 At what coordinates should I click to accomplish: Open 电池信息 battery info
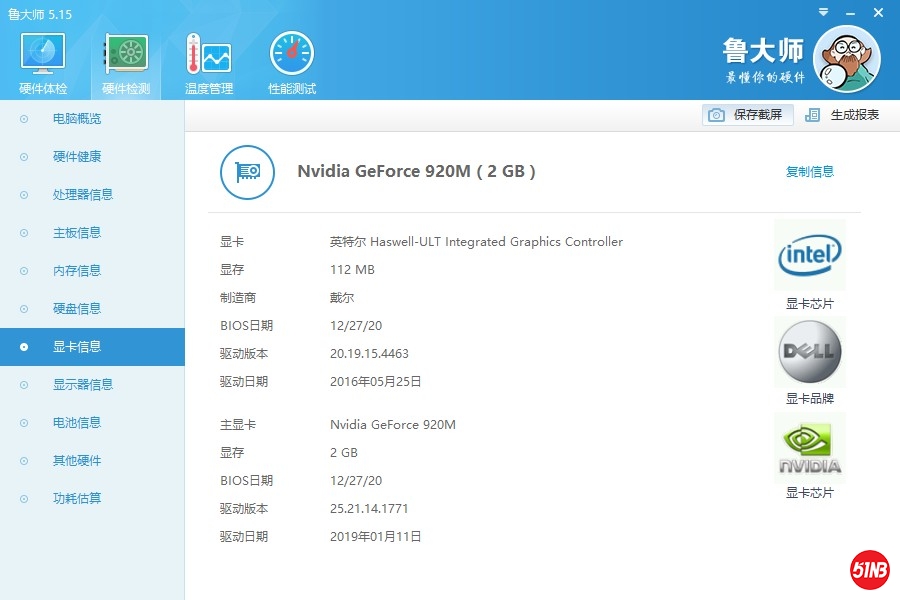coord(77,423)
